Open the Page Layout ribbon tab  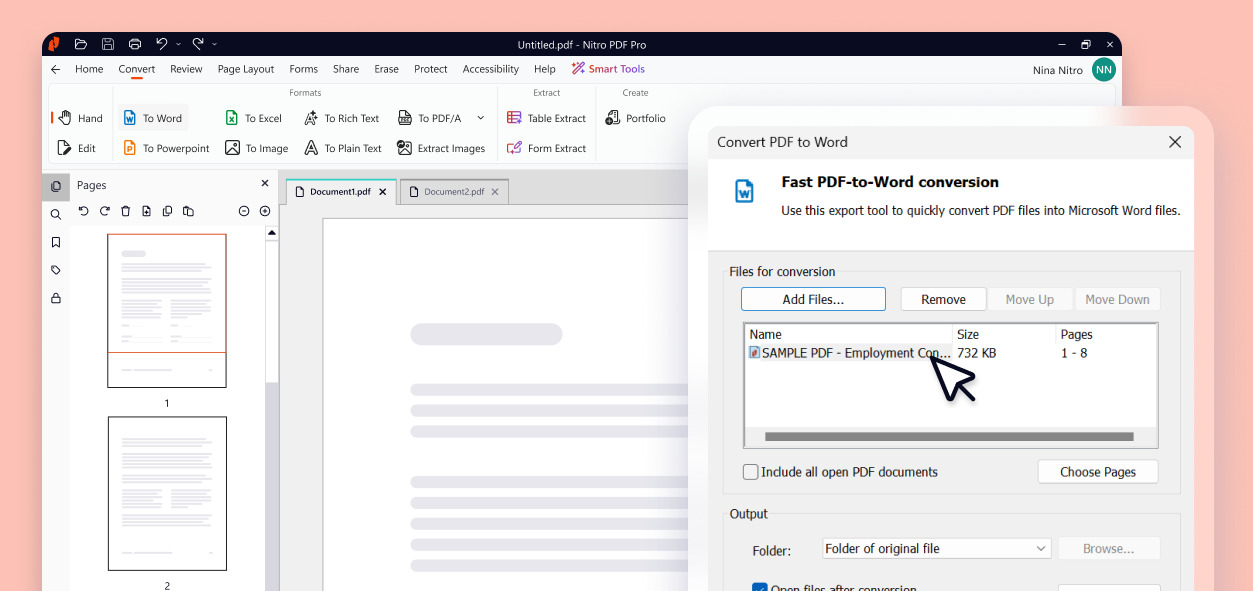pyautogui.click(x=246, y=69)
